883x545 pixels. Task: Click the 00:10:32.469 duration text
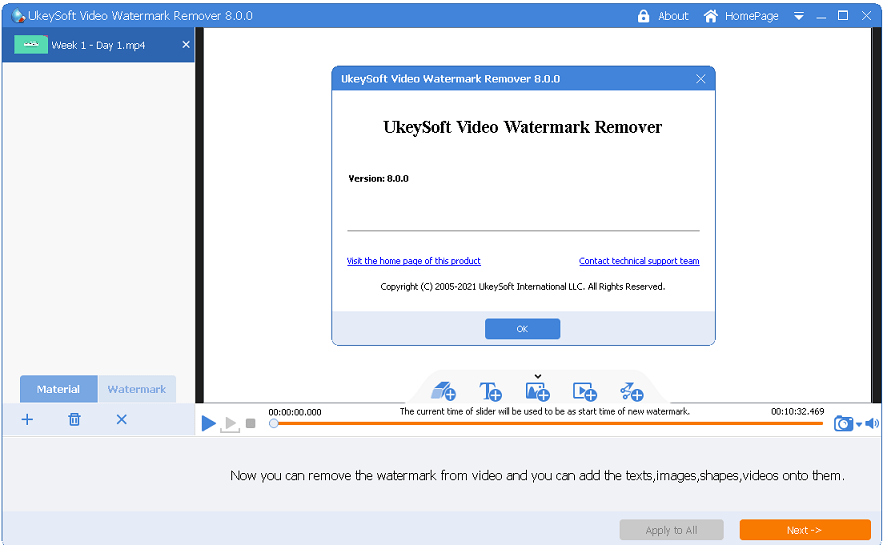797,412
